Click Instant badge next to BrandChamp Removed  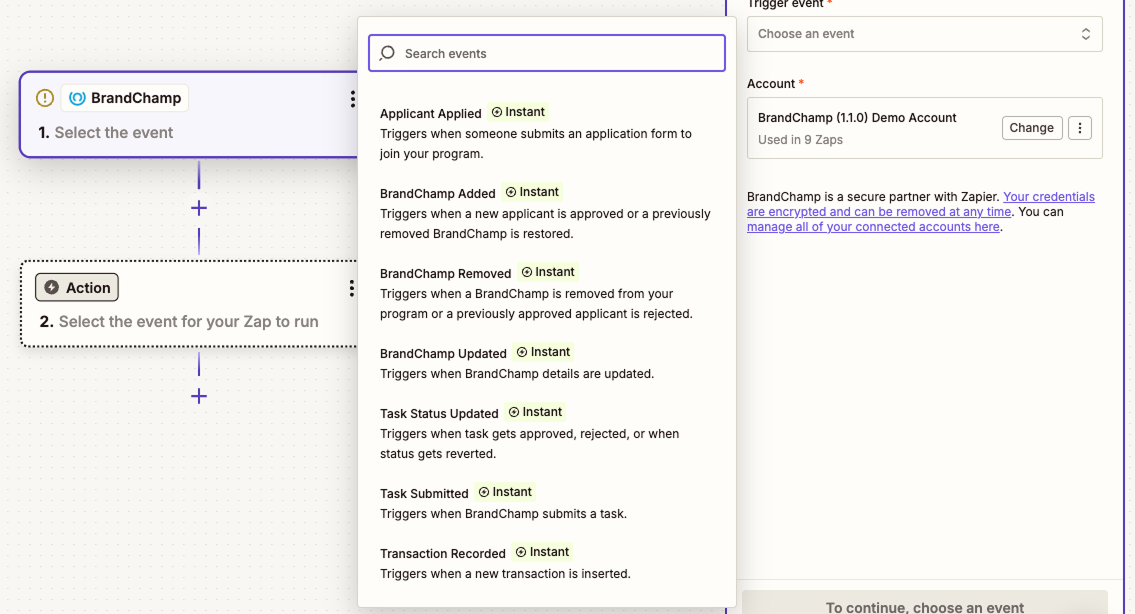(549, 272)
